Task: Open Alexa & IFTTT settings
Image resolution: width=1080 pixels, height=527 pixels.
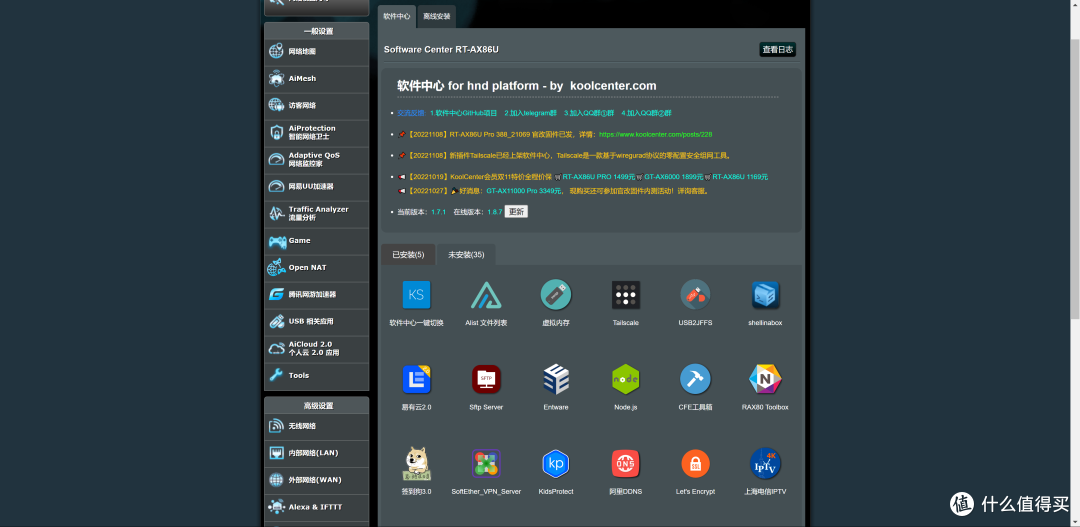Action: [317, 507]
